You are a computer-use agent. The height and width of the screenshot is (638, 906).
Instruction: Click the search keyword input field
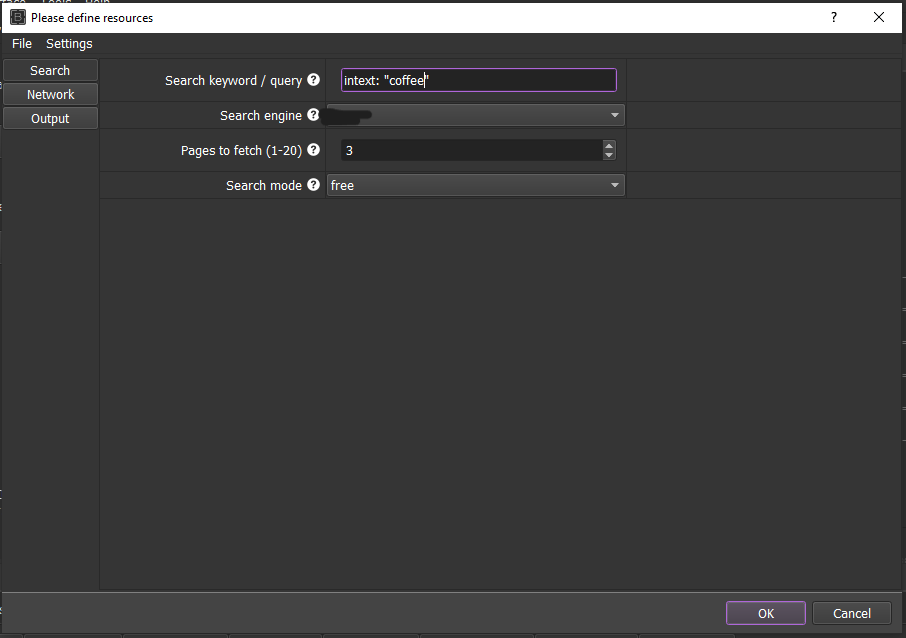[478, 80]
